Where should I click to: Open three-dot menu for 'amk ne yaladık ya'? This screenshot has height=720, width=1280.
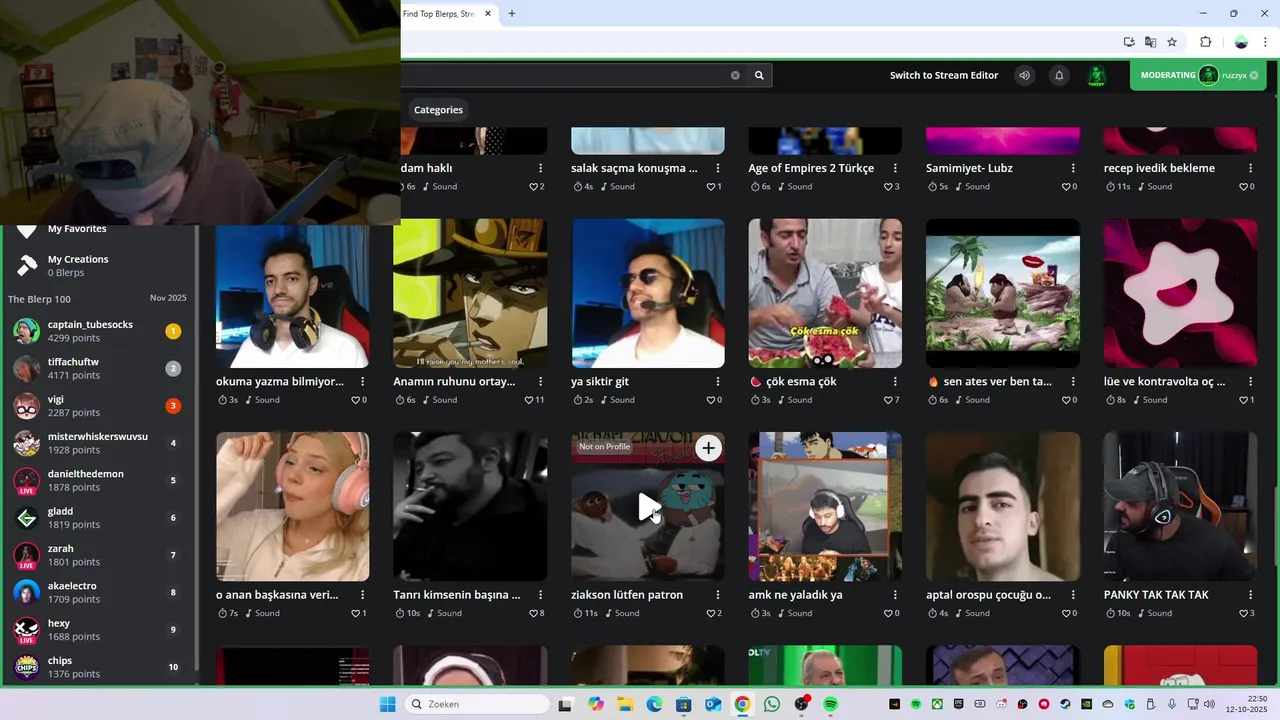[x=895, y=594]
